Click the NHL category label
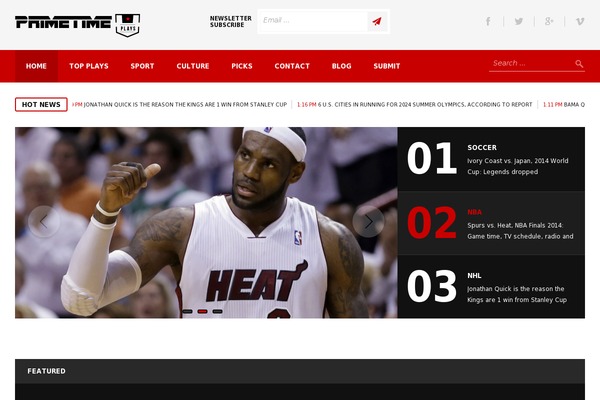 pyautogui.click(x=474, y=276)
